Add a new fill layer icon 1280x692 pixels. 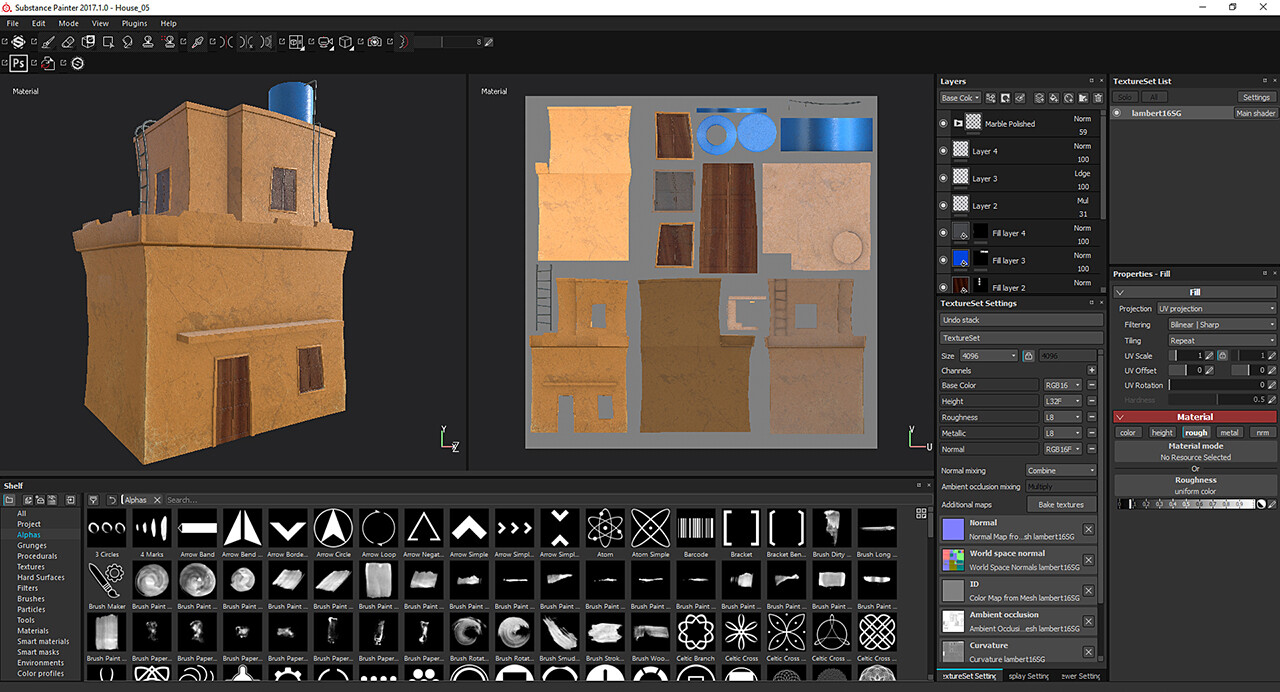point(1054,98)
